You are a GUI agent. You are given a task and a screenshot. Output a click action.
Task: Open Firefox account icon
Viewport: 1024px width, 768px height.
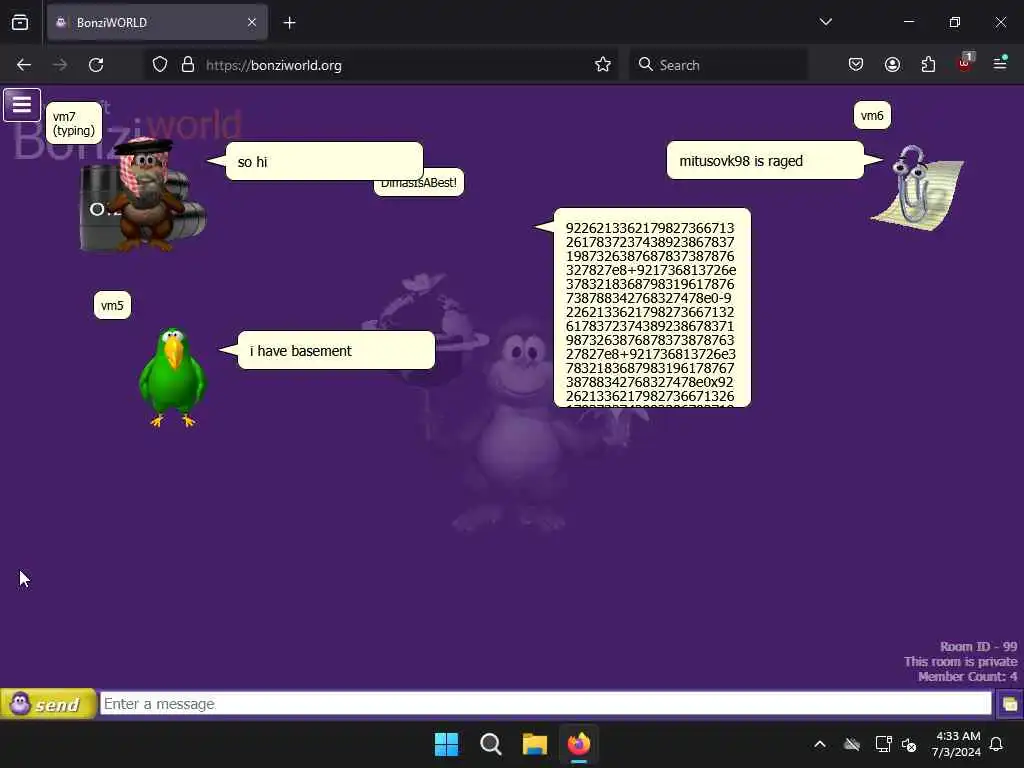[x=892, y=64]
